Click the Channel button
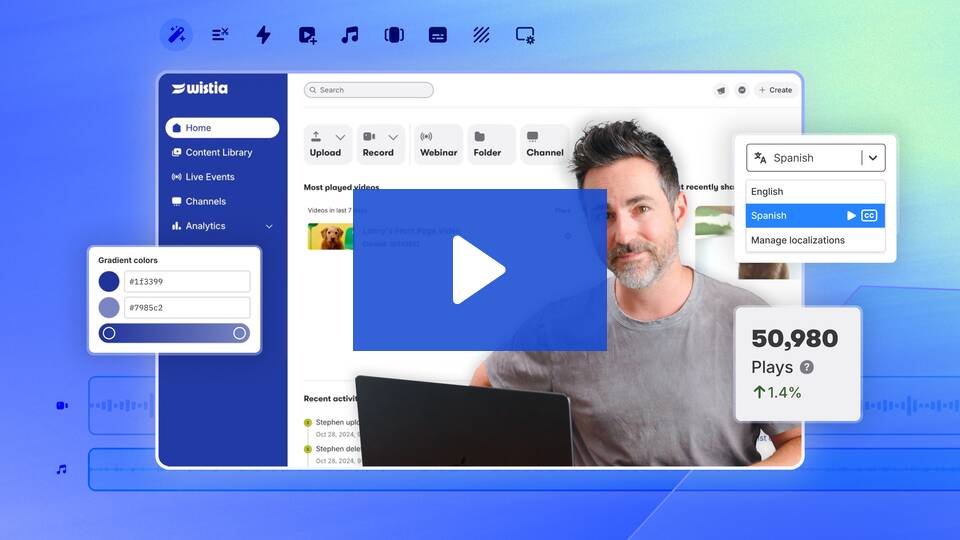This screenshot has width=960, height=540. pyautogui.click(x=545, y=144)
